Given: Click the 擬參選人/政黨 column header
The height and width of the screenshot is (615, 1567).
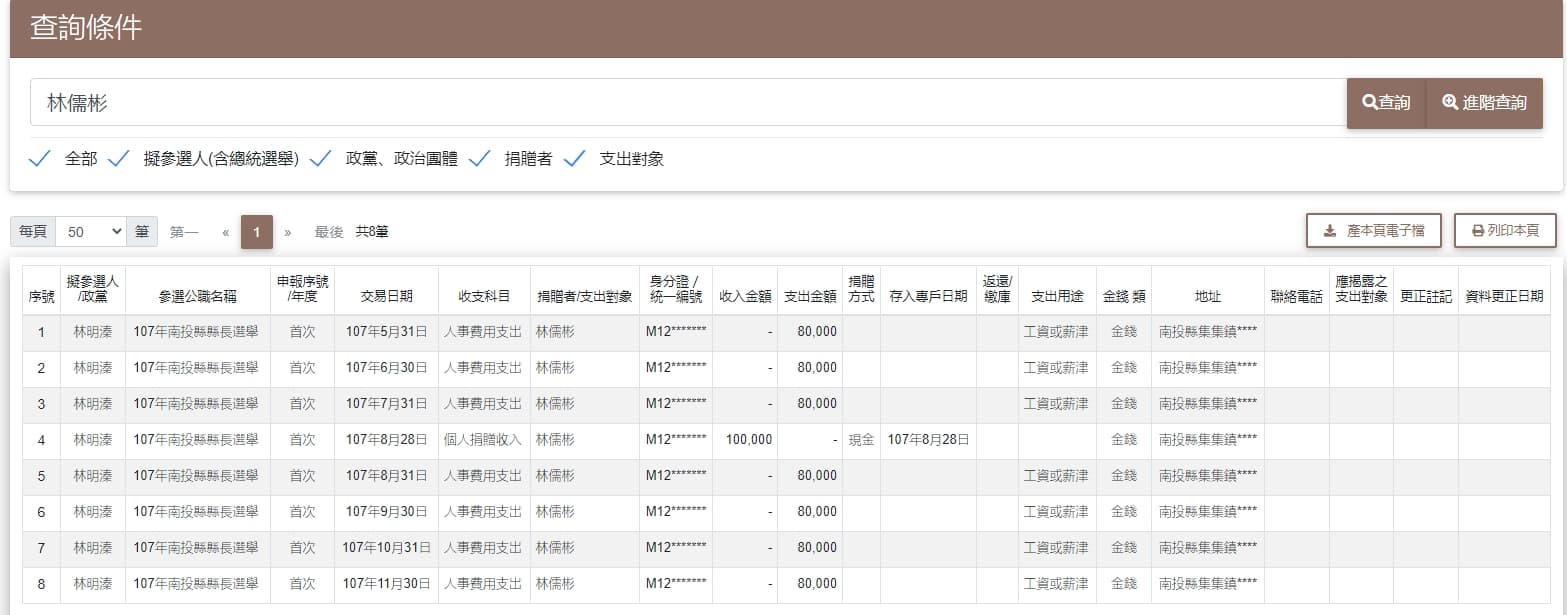Looking at the screenshot, I should tap(93, 290).
